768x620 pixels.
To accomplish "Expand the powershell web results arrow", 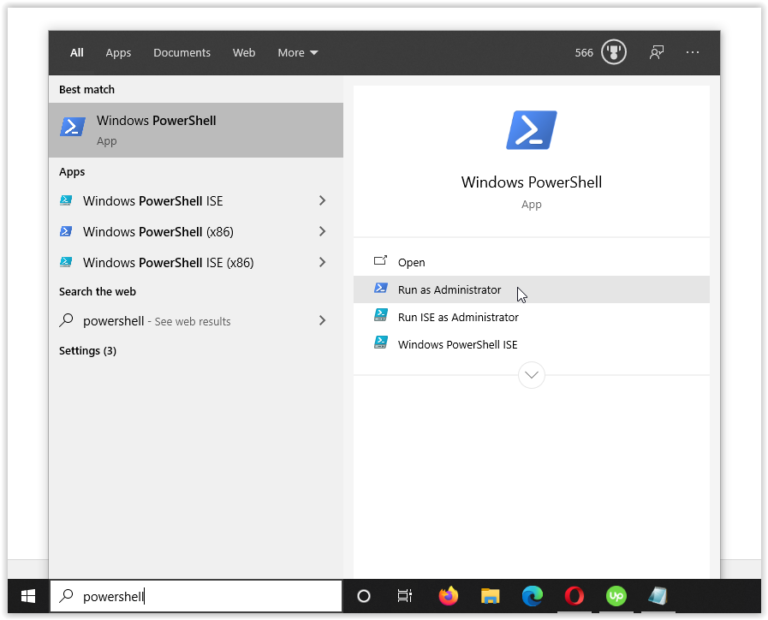I will pos(322,320).
